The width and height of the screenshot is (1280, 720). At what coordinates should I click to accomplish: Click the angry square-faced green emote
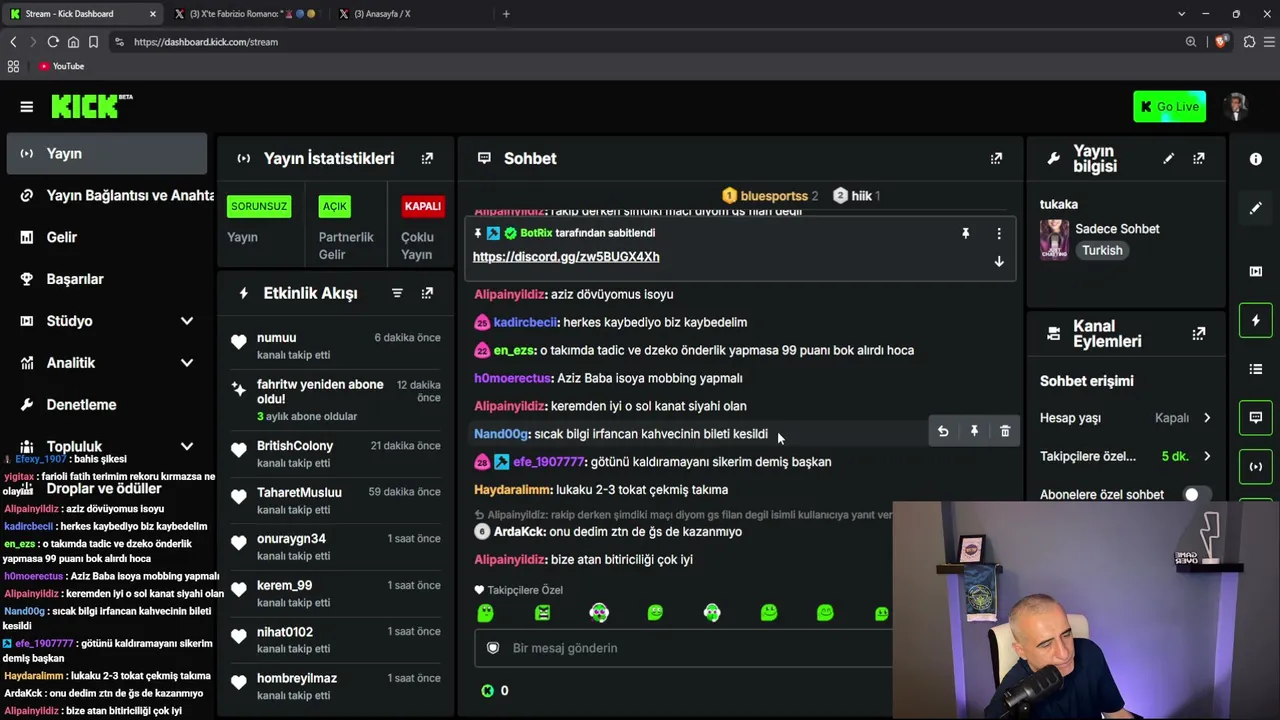point(542,612)
